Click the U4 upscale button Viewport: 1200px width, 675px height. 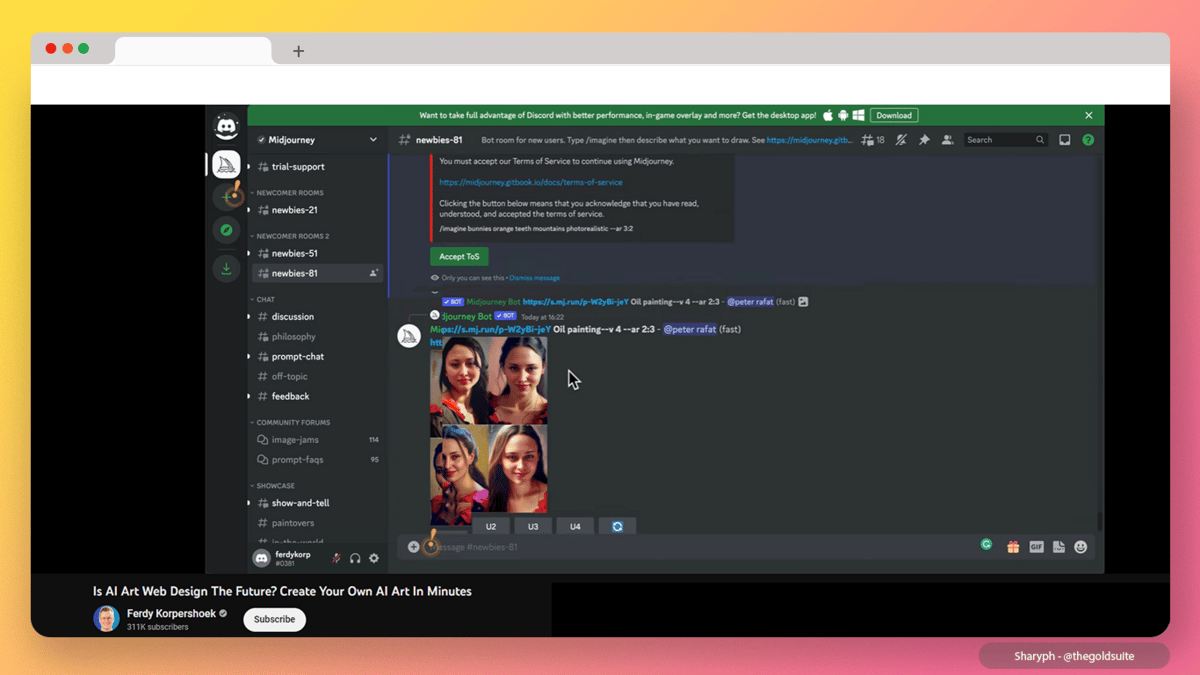pyautogui.click(x=575, y=526)
